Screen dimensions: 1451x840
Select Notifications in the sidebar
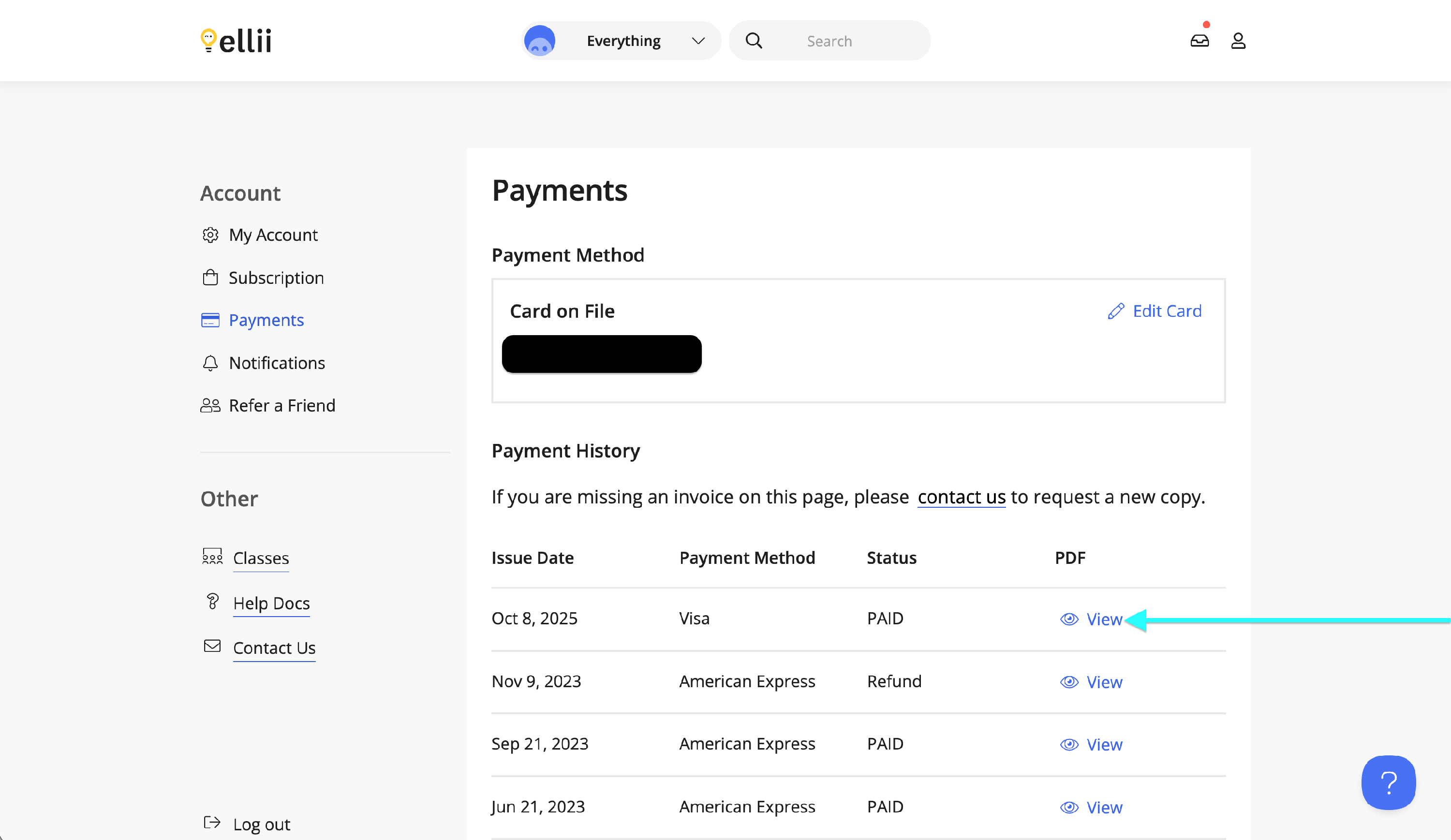pos(276,363)
